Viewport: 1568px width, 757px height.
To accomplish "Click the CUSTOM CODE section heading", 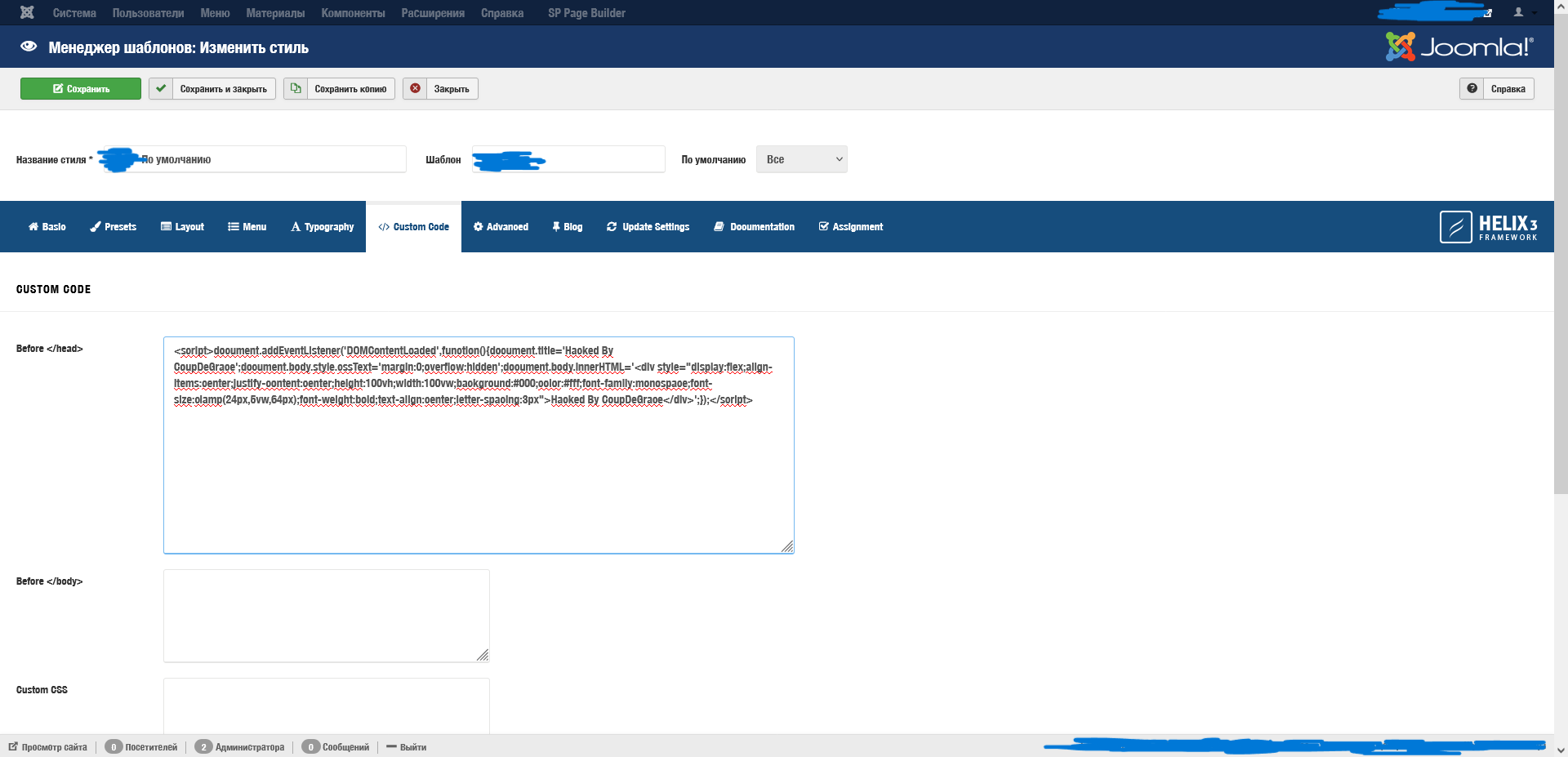I will (54, 290).
